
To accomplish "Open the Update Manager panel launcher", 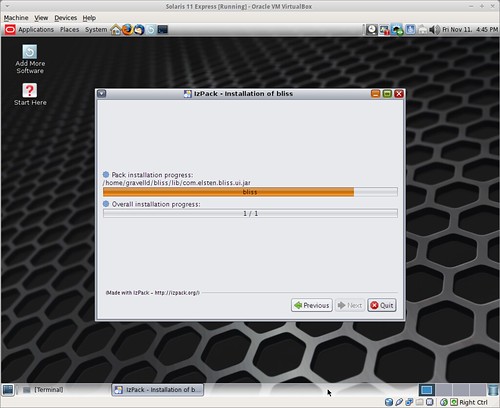I will (151, 30).
